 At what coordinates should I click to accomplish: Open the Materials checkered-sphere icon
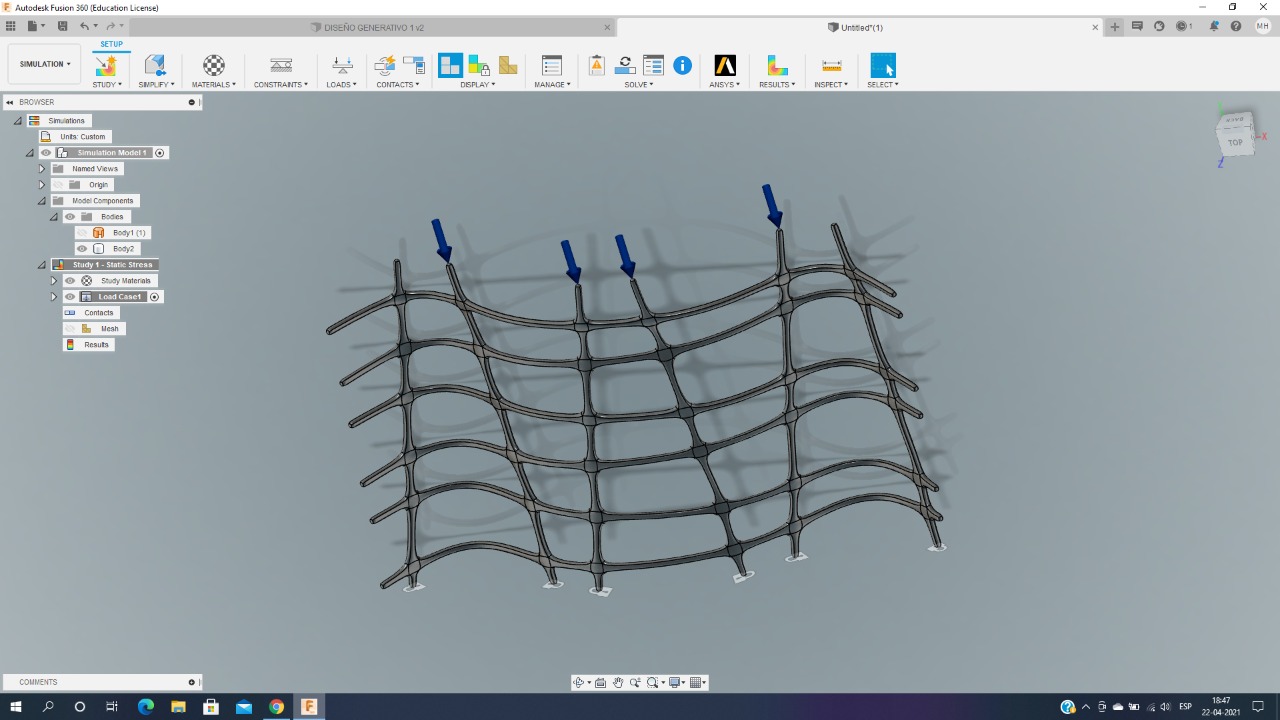tap(214, 65)
